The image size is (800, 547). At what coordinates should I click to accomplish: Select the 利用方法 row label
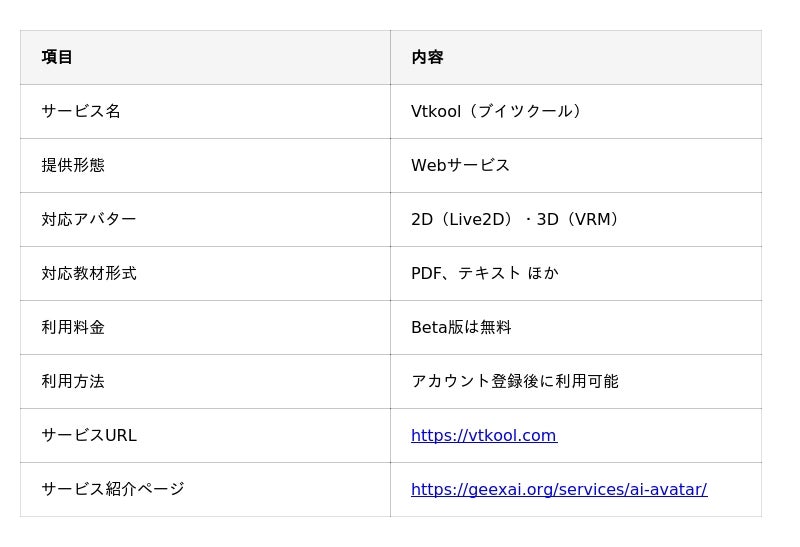click(73, 381)
